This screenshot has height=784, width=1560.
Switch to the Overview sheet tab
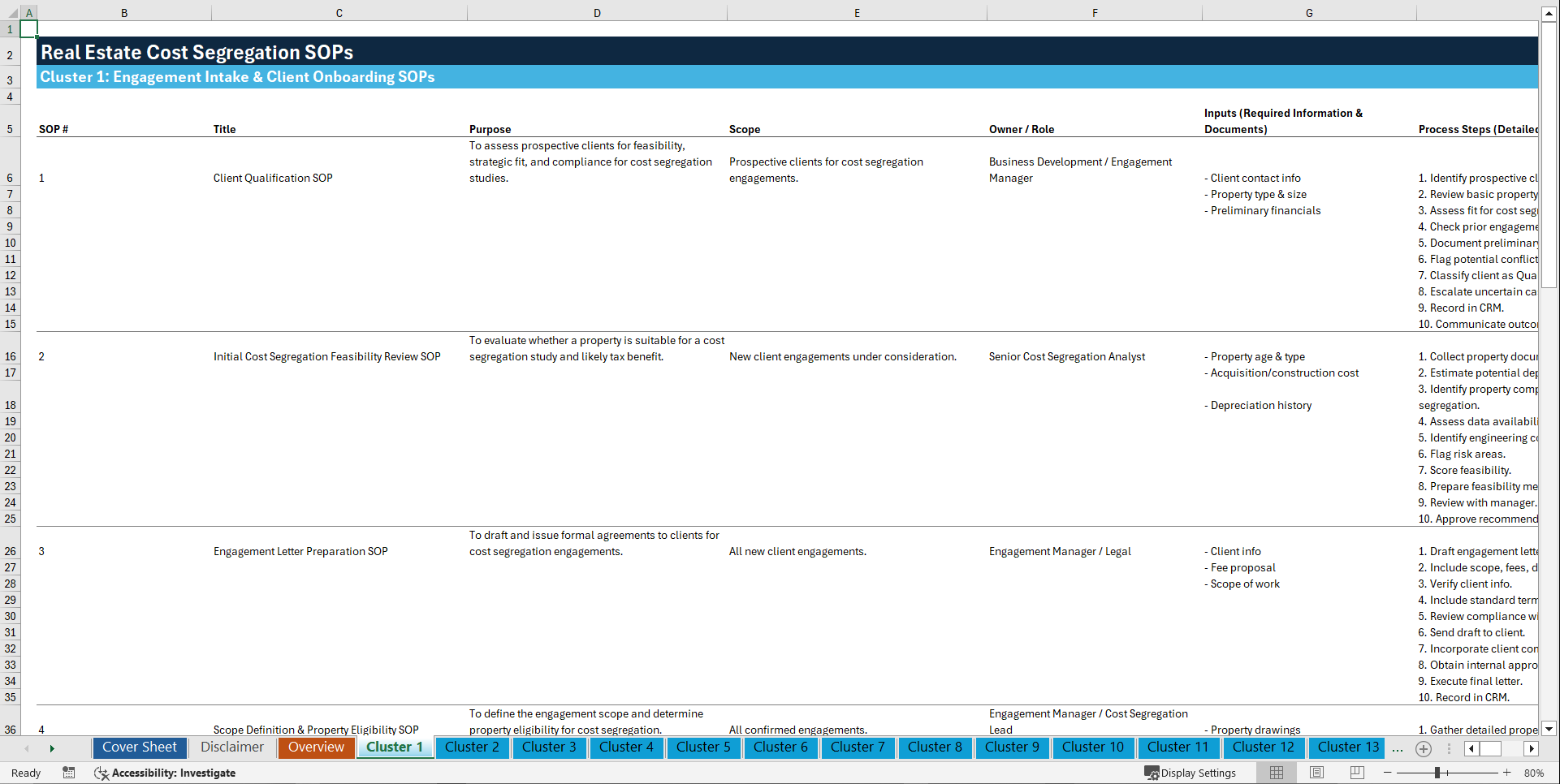coord(316,747)
